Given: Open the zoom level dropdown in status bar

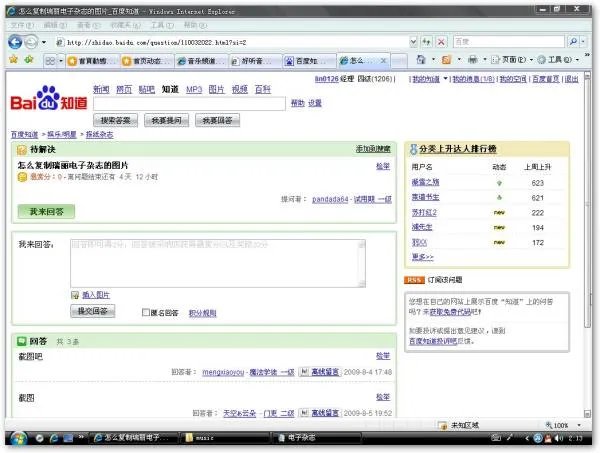Looking at the screenshot, I should click(579, 425).
